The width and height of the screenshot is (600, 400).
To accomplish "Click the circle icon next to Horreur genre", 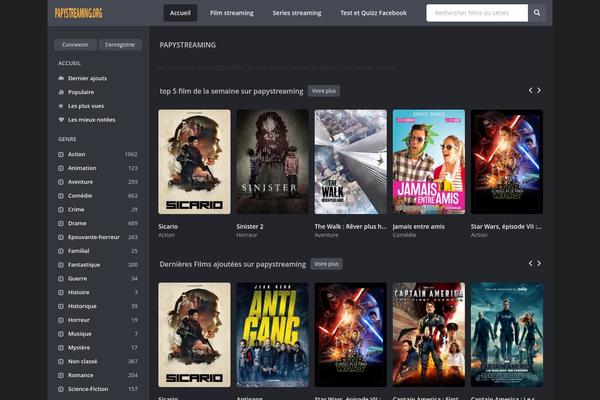I will tap(61, 320).
